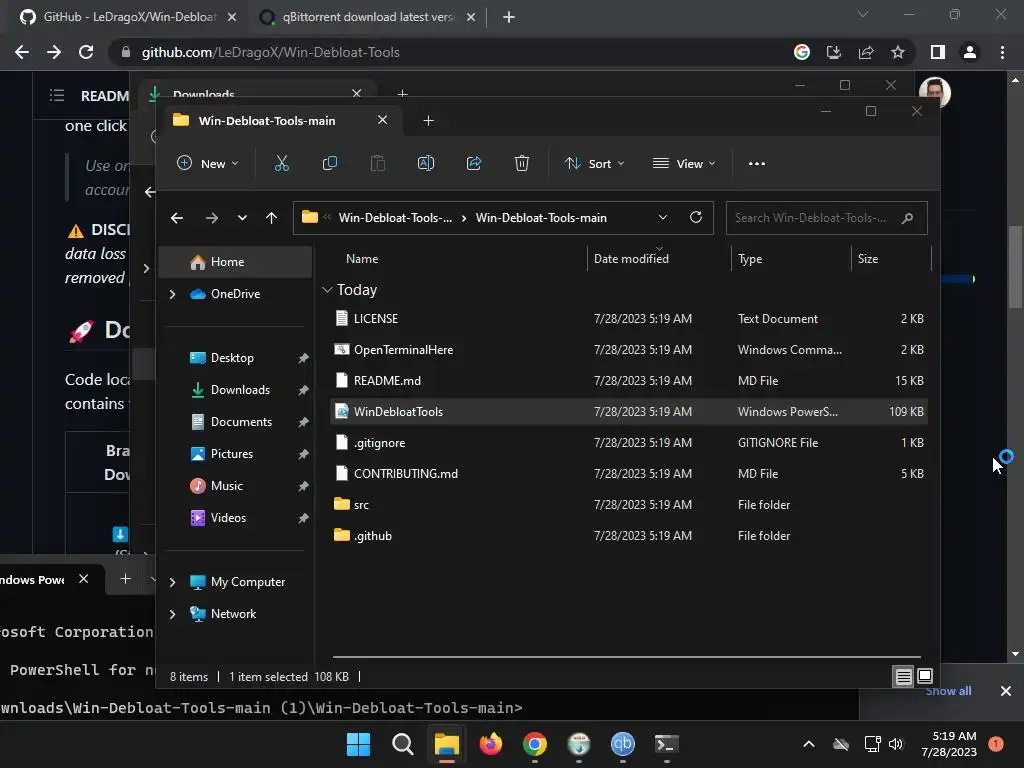Select the CONTRIBUTING.md file
Viewport: 1024px width, 768px height.
point(628,473)
